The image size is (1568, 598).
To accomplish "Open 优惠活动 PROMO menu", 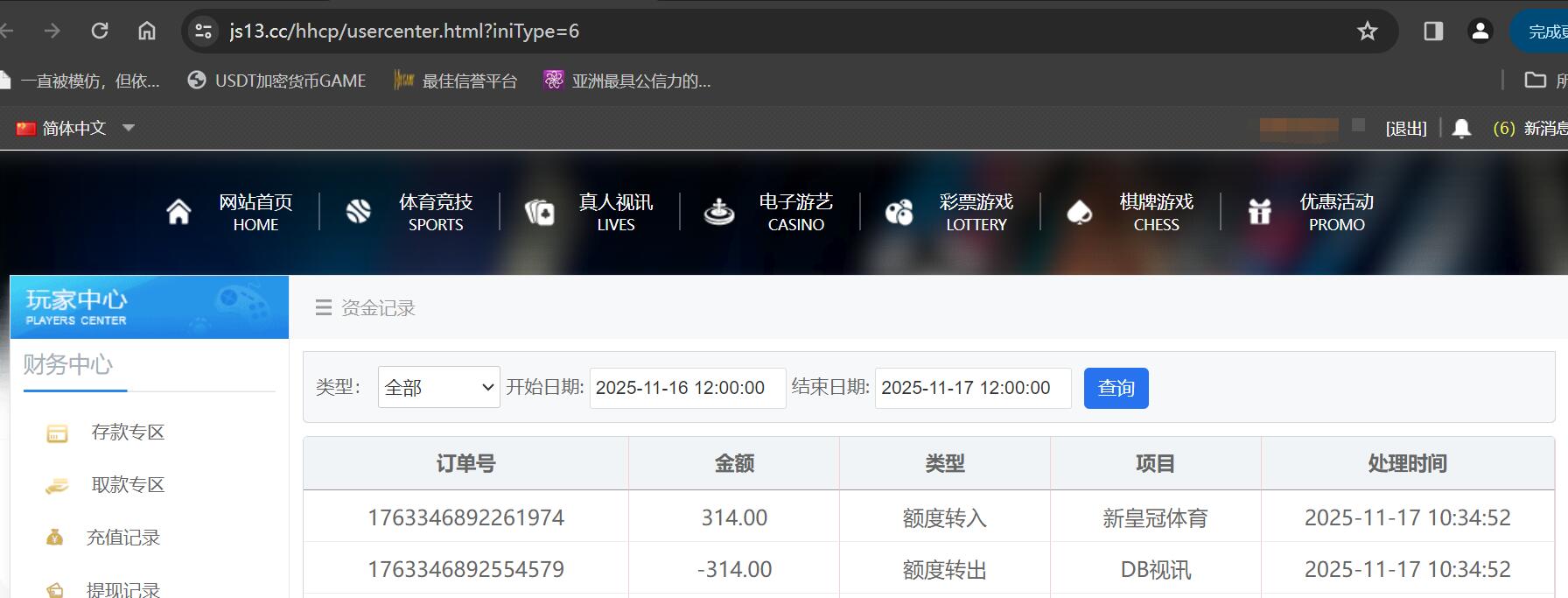I will (1337, 212).
